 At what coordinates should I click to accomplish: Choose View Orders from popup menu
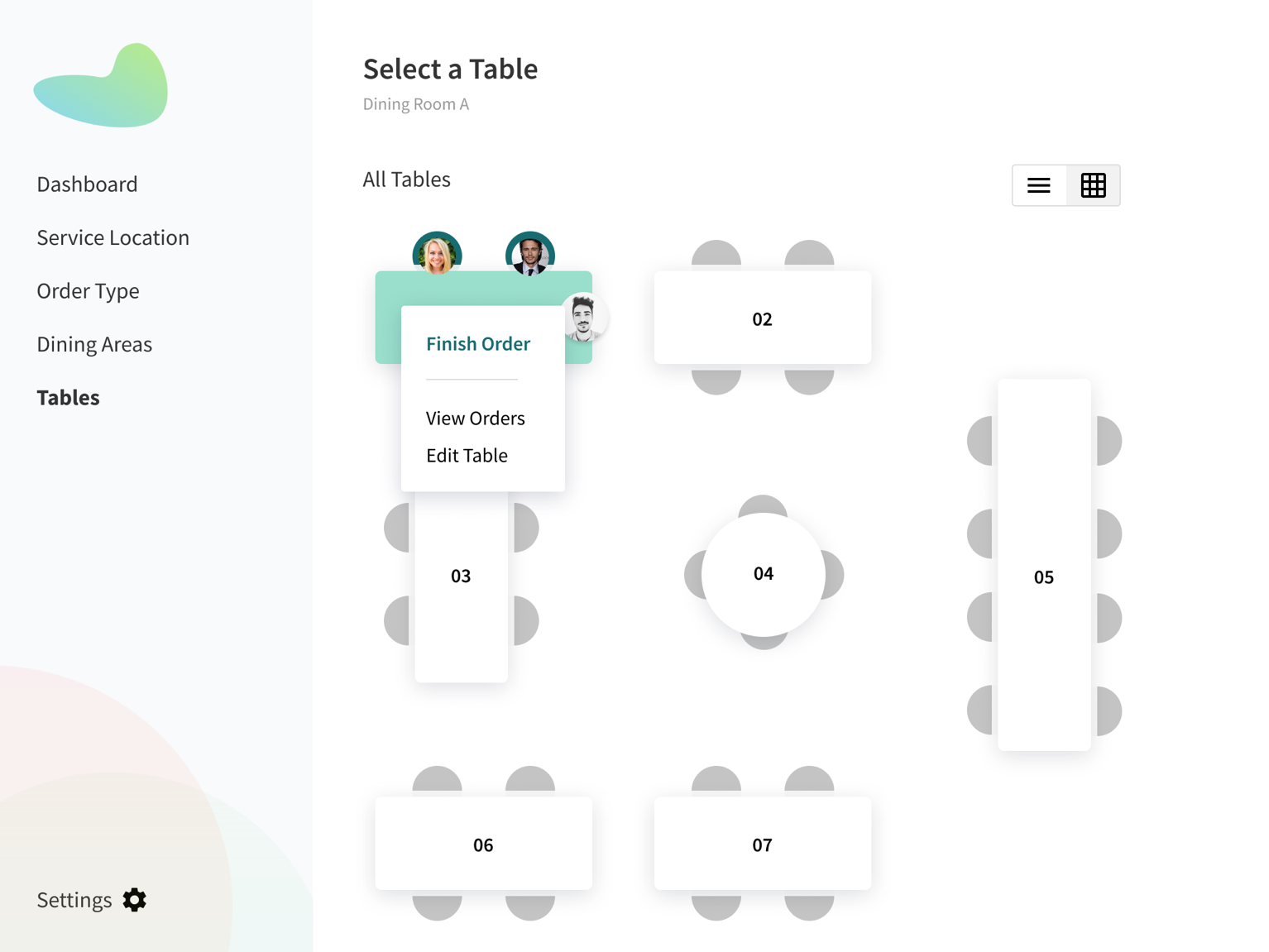(x=475, y=418)
